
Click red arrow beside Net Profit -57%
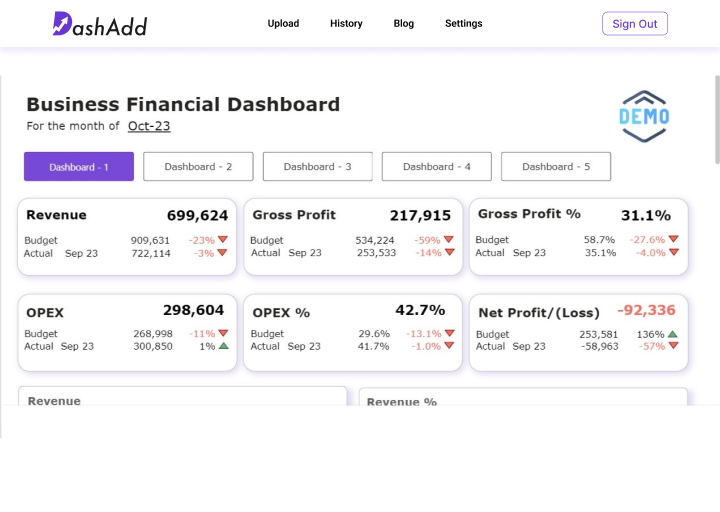pos(673,346)
